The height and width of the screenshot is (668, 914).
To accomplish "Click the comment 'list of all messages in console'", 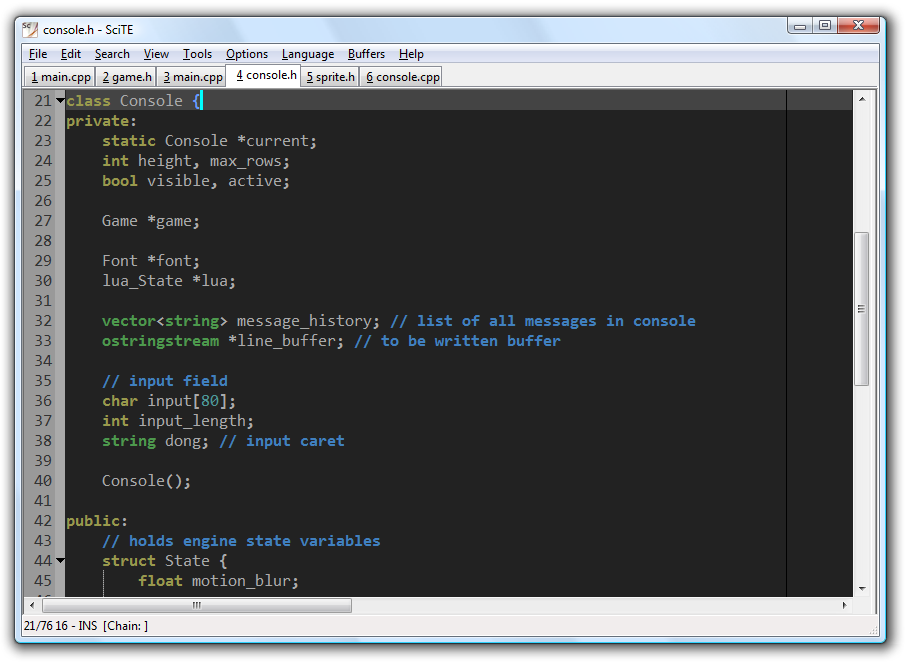I will click(556, 321).
